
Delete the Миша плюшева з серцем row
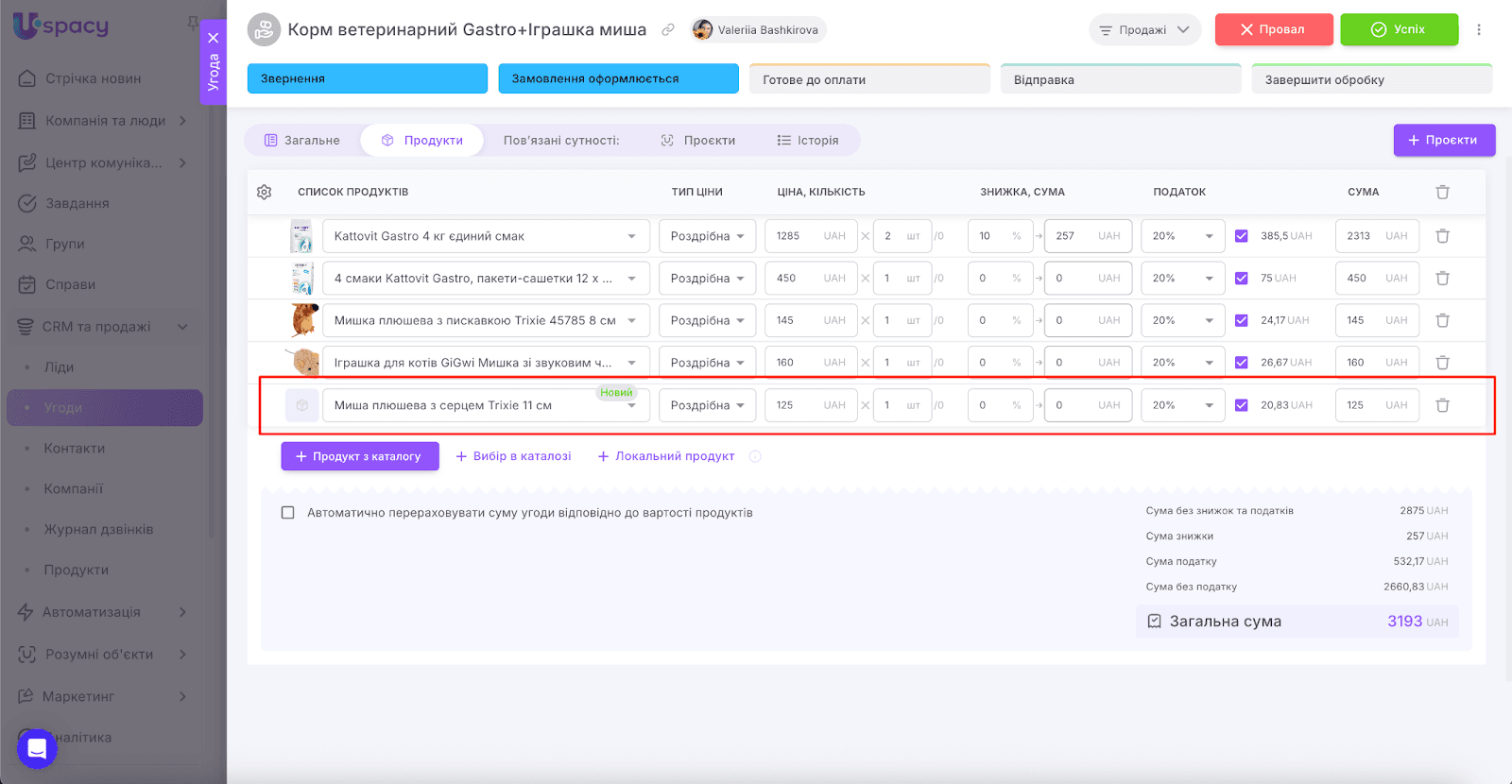click(1442, 405)
